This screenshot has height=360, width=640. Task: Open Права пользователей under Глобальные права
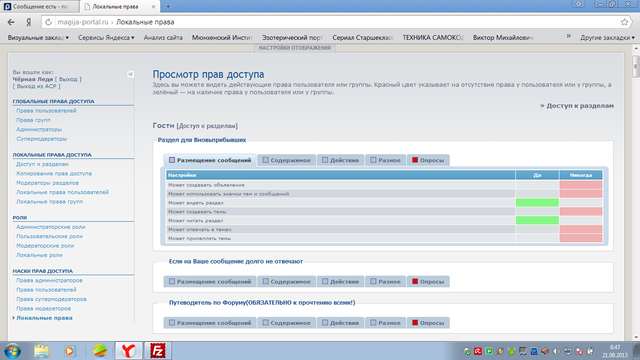pyautogui.click(x=46, y=111)
